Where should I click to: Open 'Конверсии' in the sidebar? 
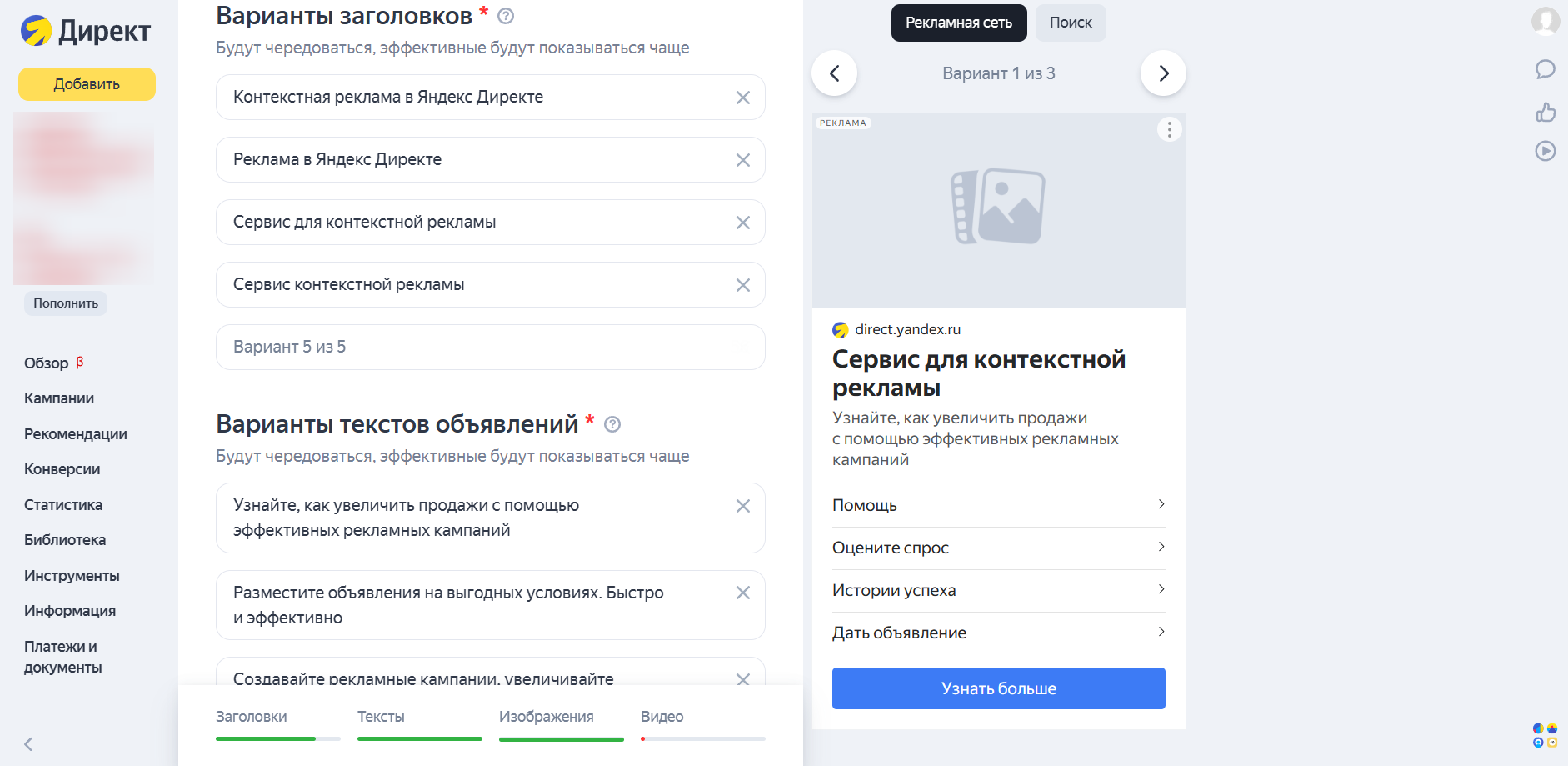[x=62, y=469]
